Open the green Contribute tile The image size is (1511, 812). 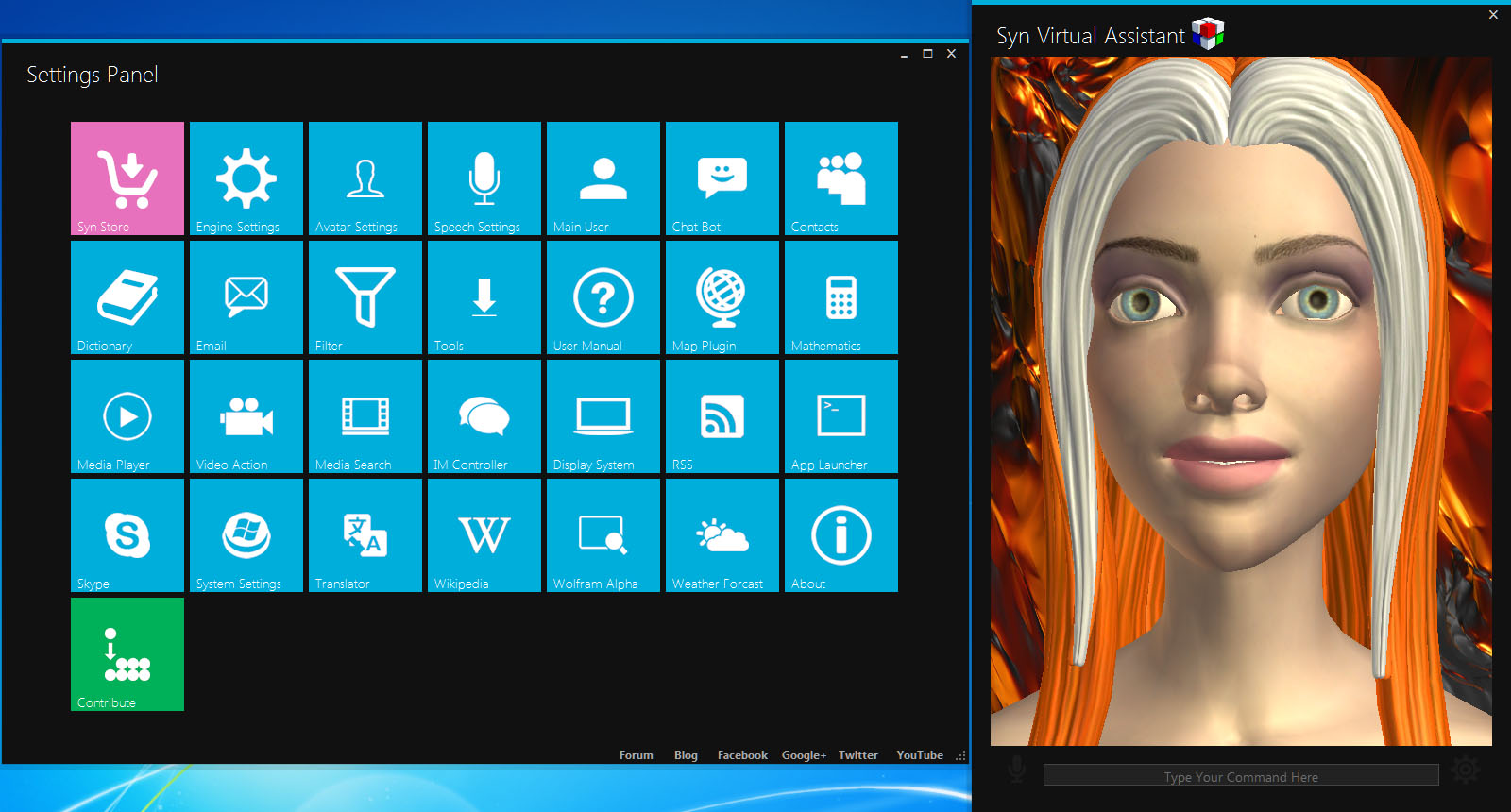point(127,654)
